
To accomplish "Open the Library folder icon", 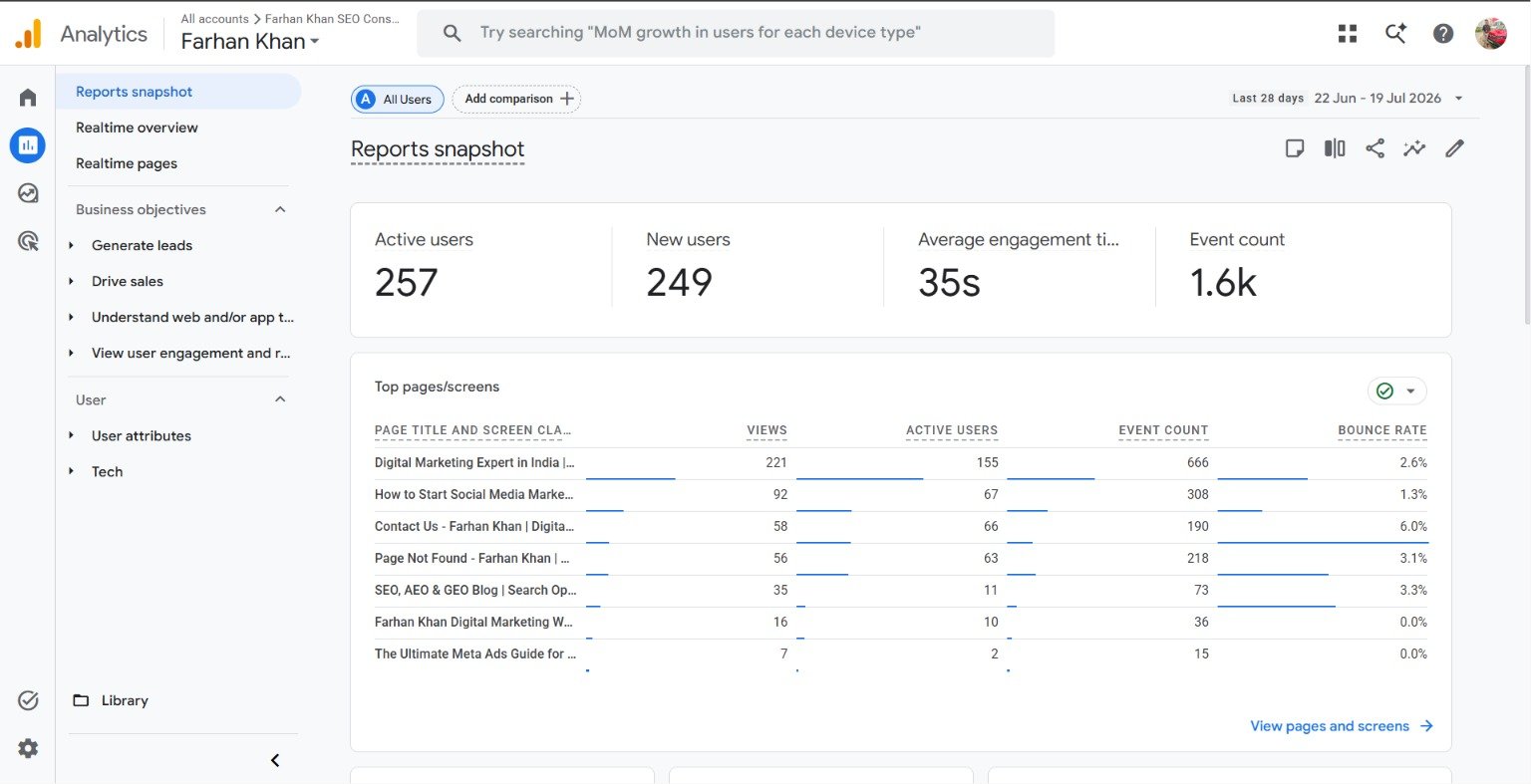I will coord(81,700).
